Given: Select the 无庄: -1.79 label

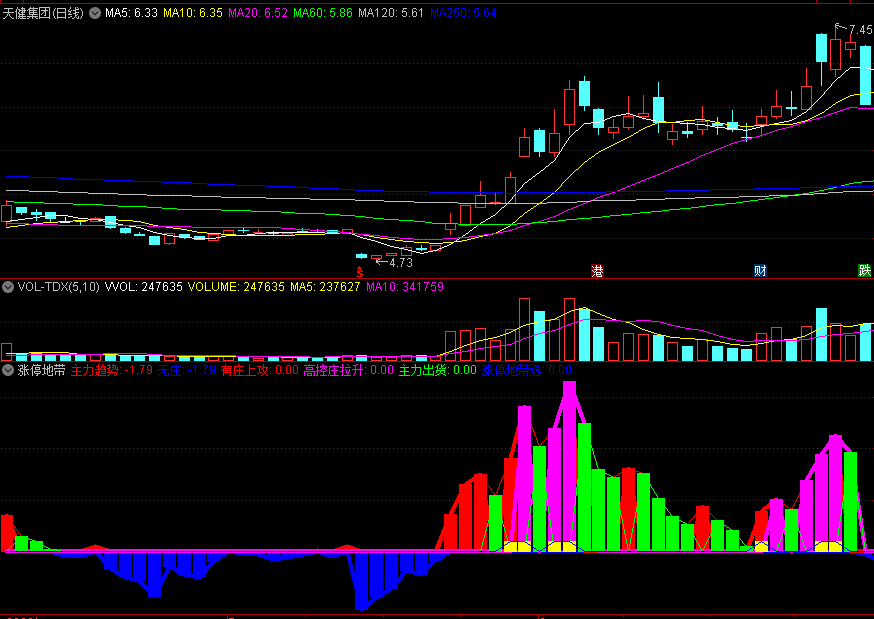Looking at the screenshot, I should click(x=187, y=370).
